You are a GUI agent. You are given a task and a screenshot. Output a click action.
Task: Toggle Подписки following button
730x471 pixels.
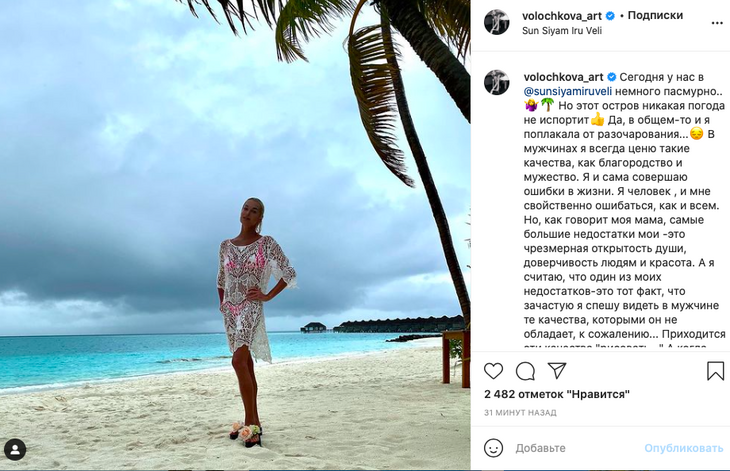[x=657, y=15]
